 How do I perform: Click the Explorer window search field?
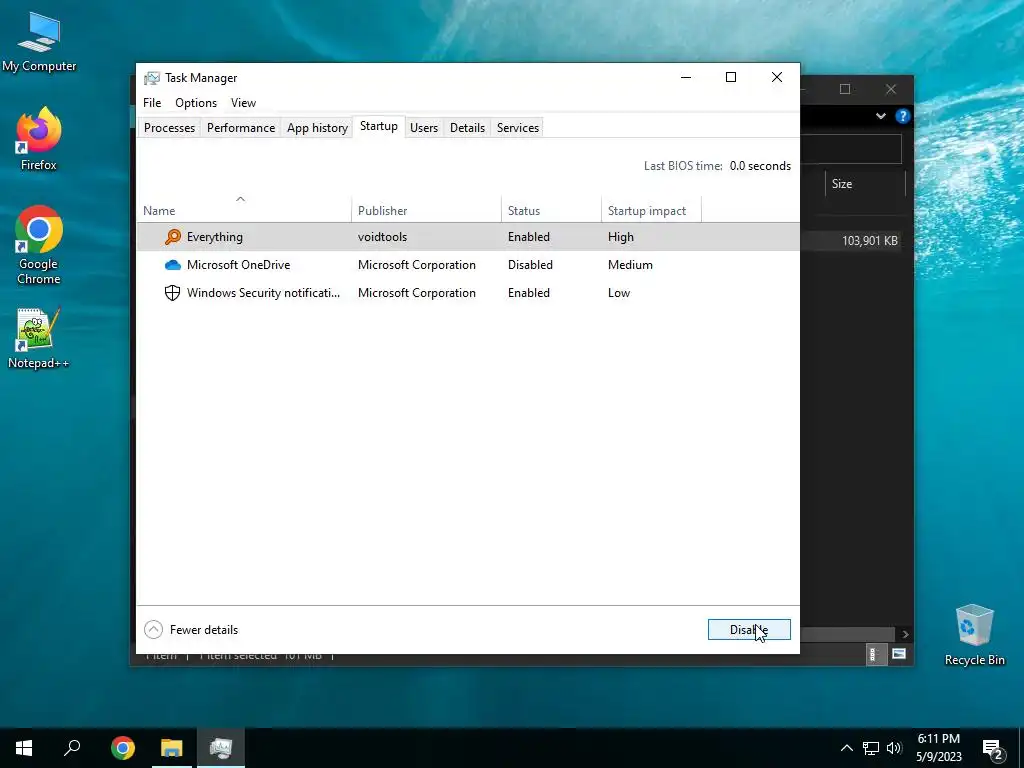[x=851, y=150]
